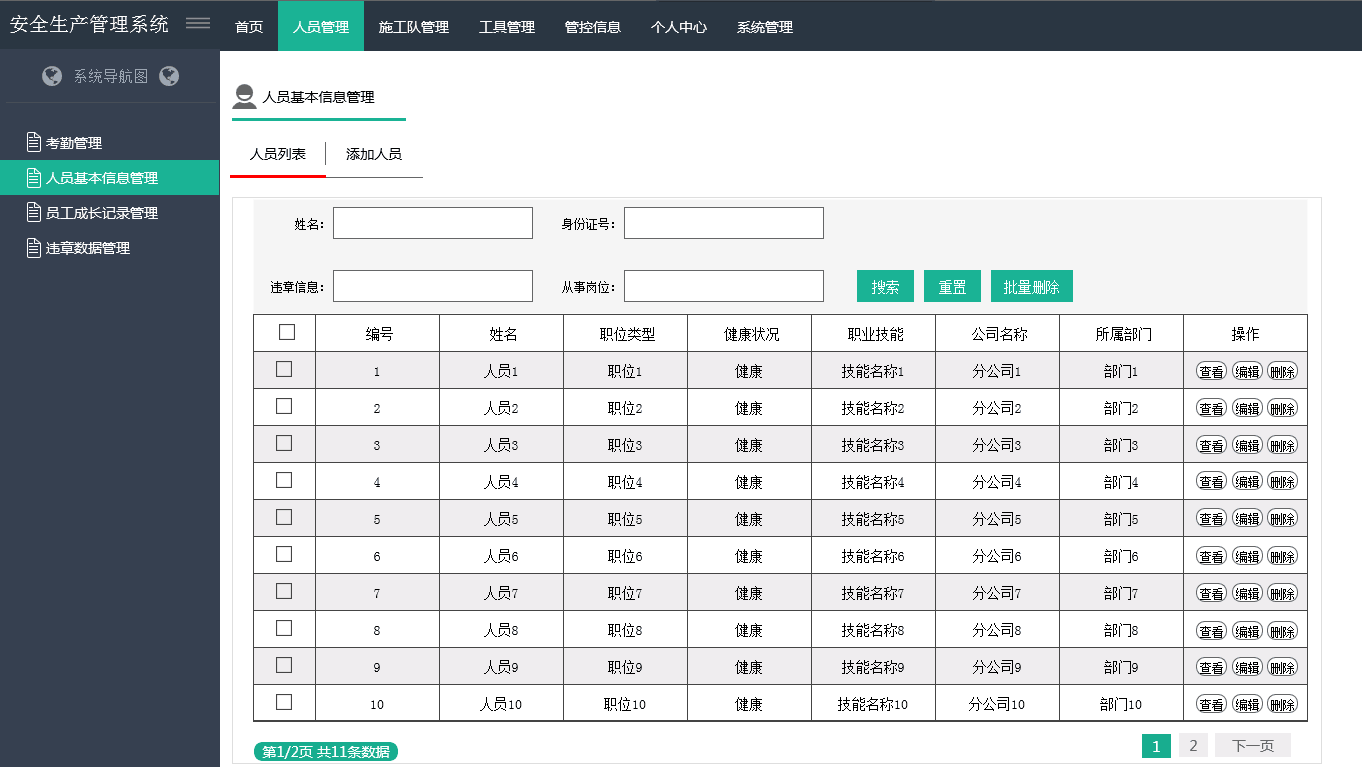
Task: Toggle the sidebar hamburger menu icon
Action: [x=198, y=24]
